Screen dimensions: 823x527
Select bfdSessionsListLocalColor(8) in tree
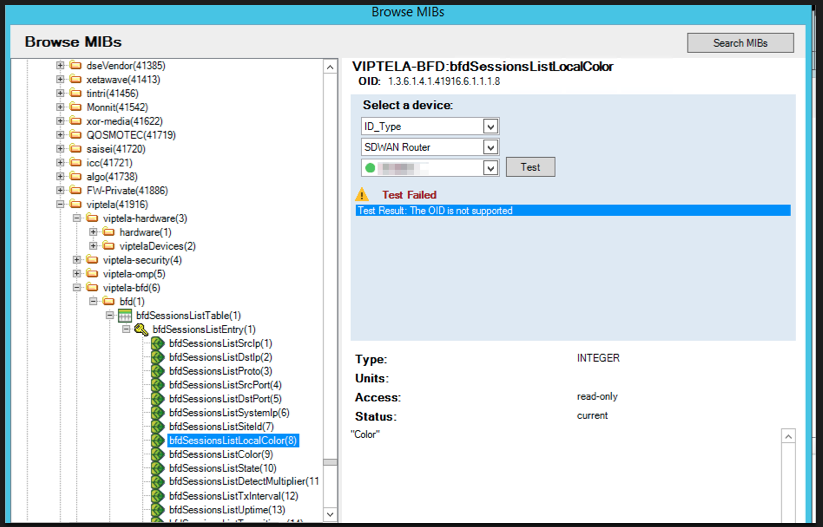coord(233,440)
